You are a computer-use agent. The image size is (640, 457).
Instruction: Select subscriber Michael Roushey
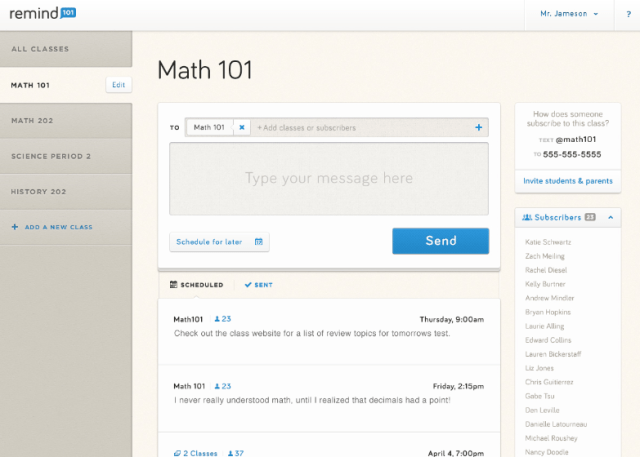click(x=551, y=438)
